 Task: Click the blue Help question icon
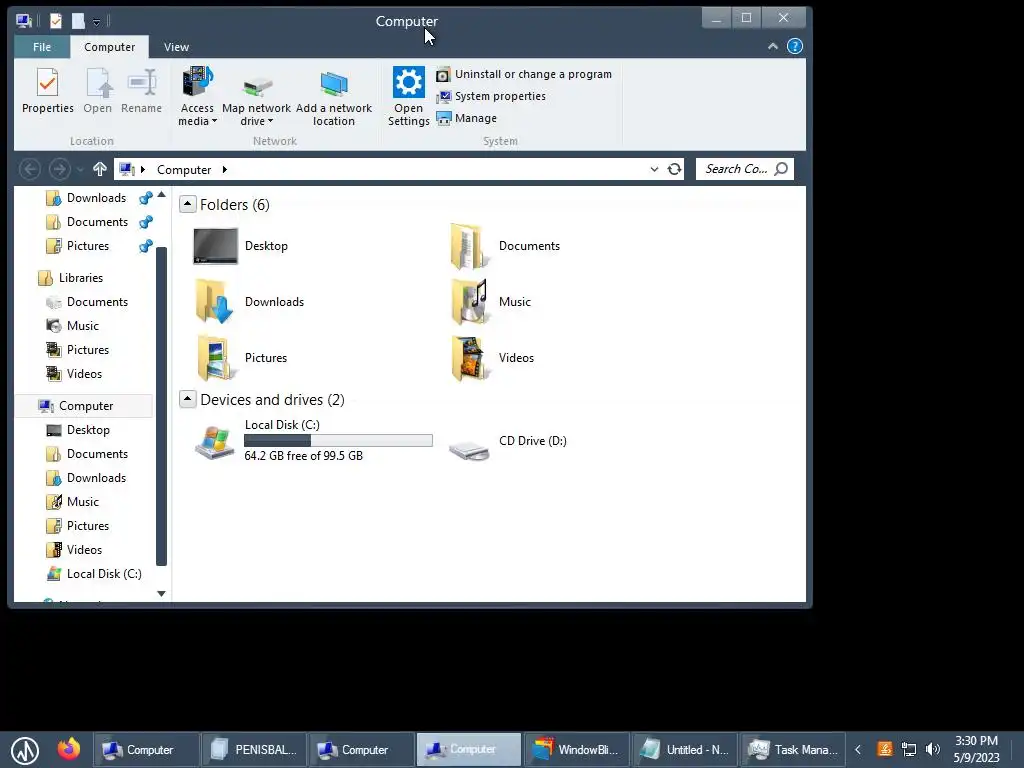795,46
